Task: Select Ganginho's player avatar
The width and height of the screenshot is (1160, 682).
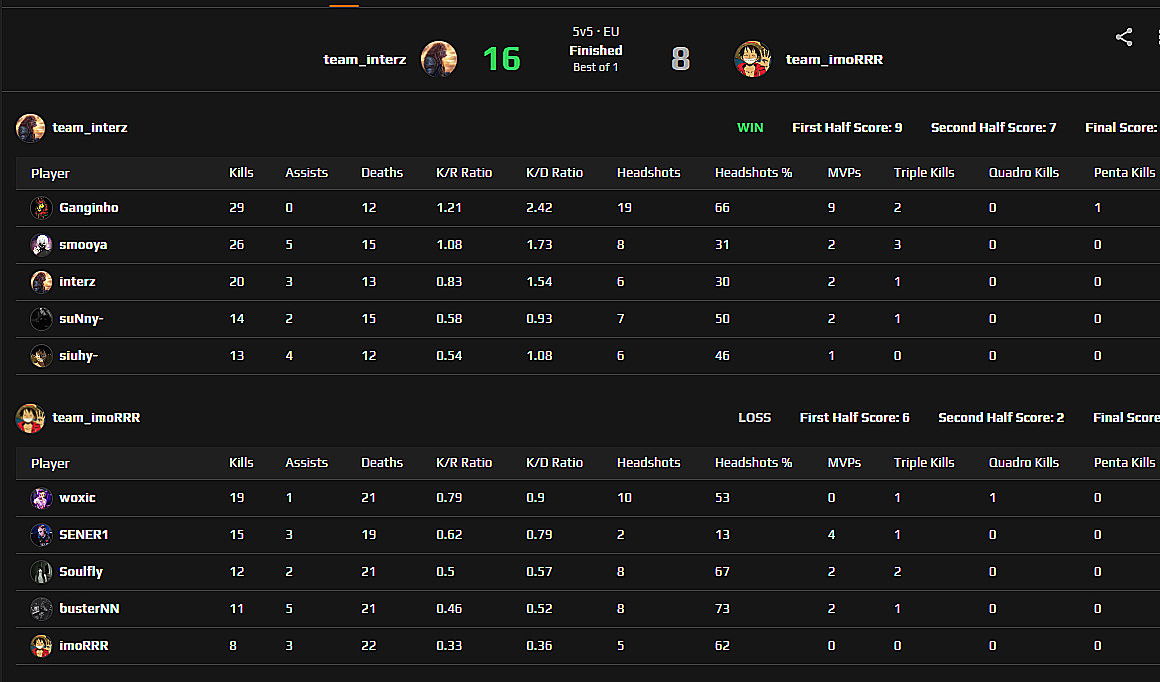Action: click(x=41, y=207)
